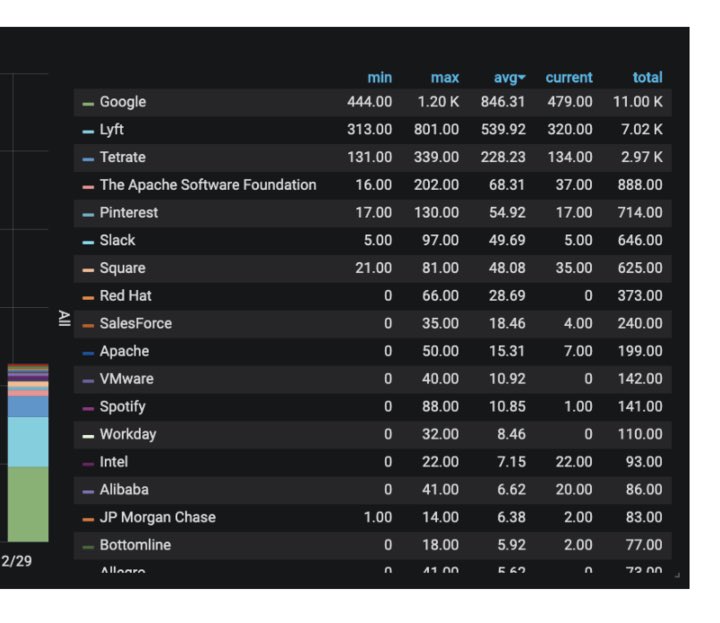Click the Alibaba series color swatch
Viewport: 720px width, 623px height.
click(88, 492)
